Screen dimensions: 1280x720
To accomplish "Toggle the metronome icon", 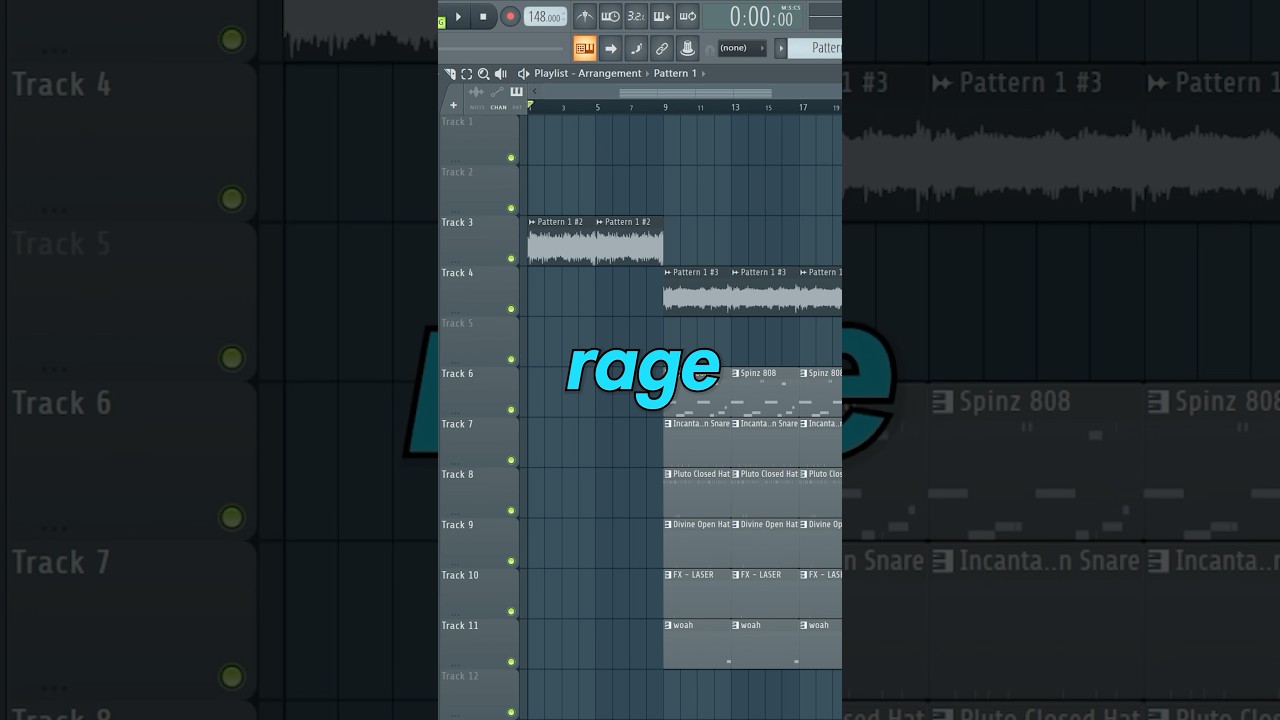I will [585, 16].
